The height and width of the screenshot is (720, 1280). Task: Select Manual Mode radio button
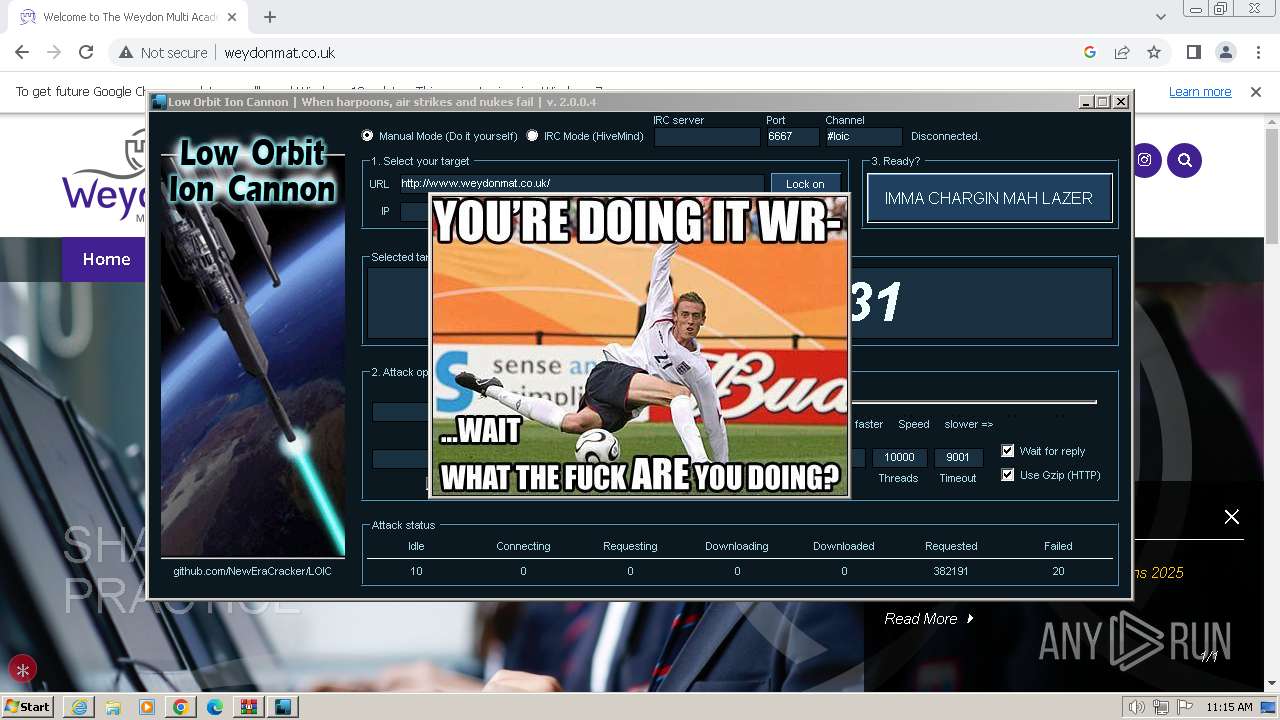pyautogui.click(x=368, y=136)
